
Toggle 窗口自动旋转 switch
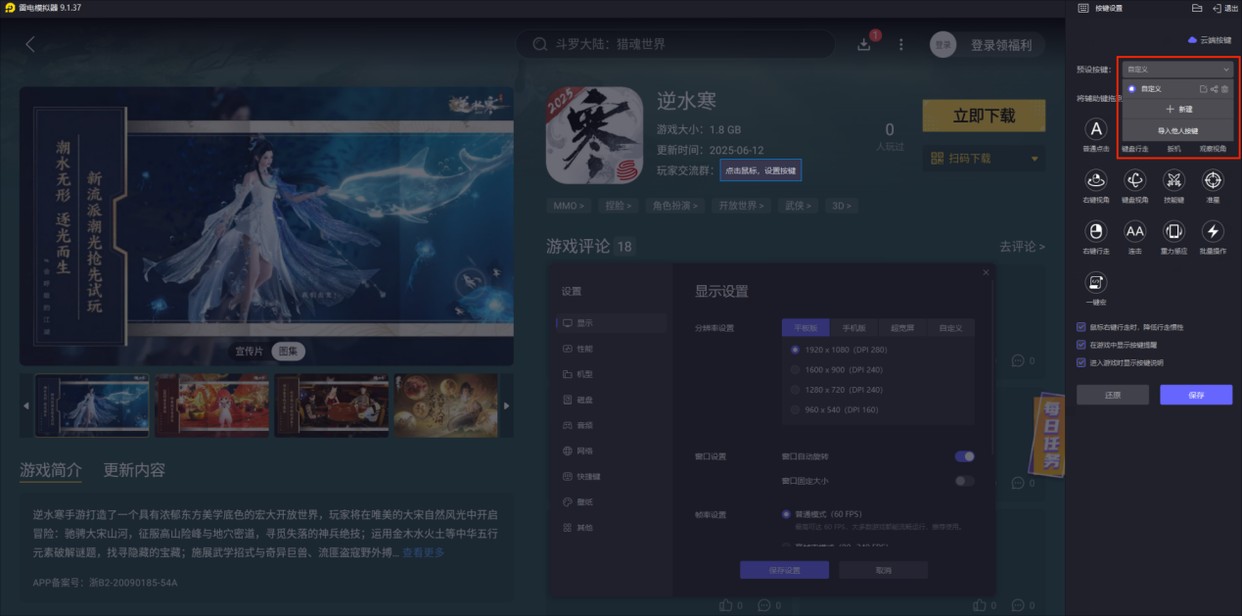[964, 457]
